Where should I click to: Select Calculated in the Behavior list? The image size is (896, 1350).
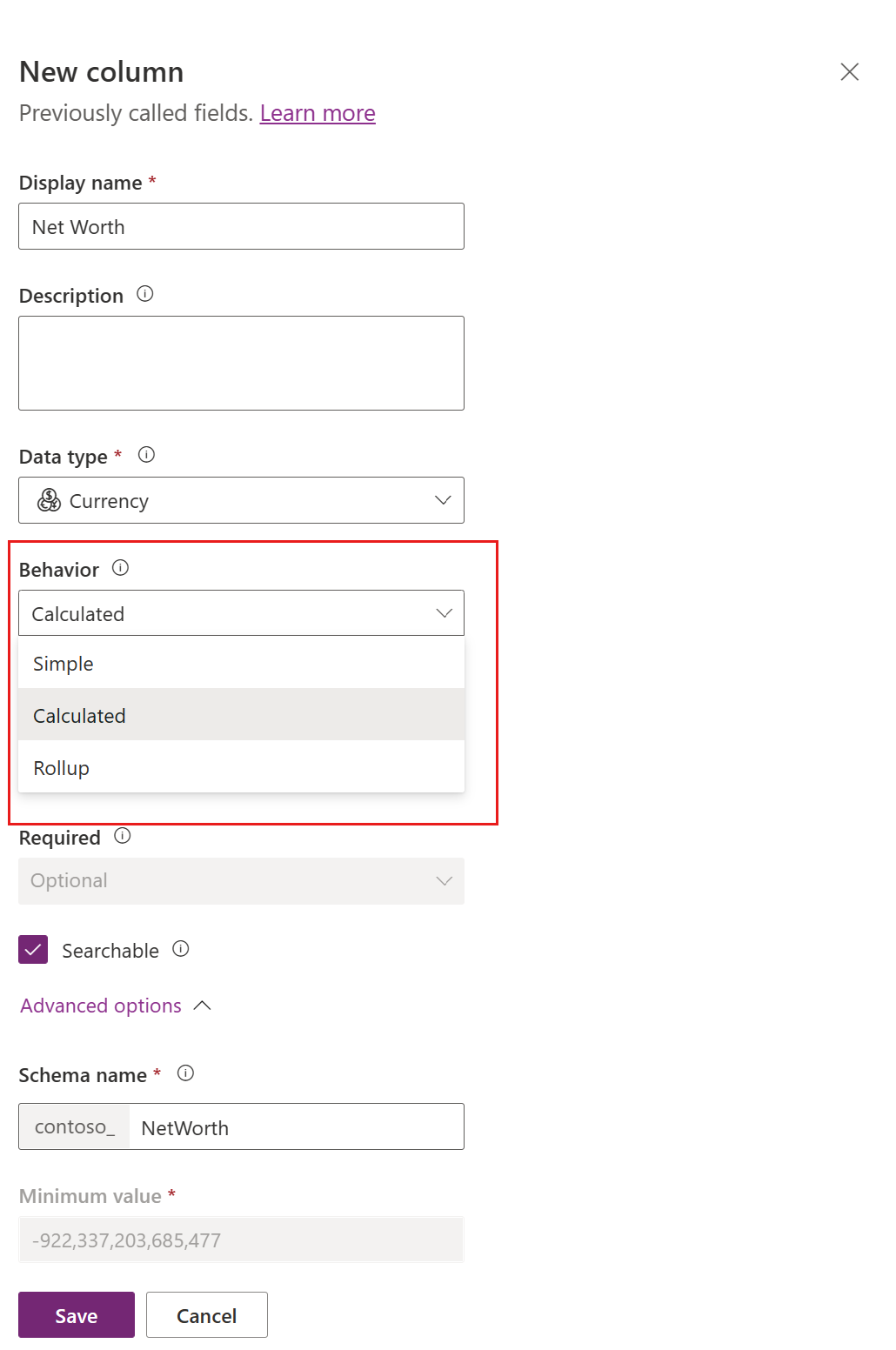79,714
